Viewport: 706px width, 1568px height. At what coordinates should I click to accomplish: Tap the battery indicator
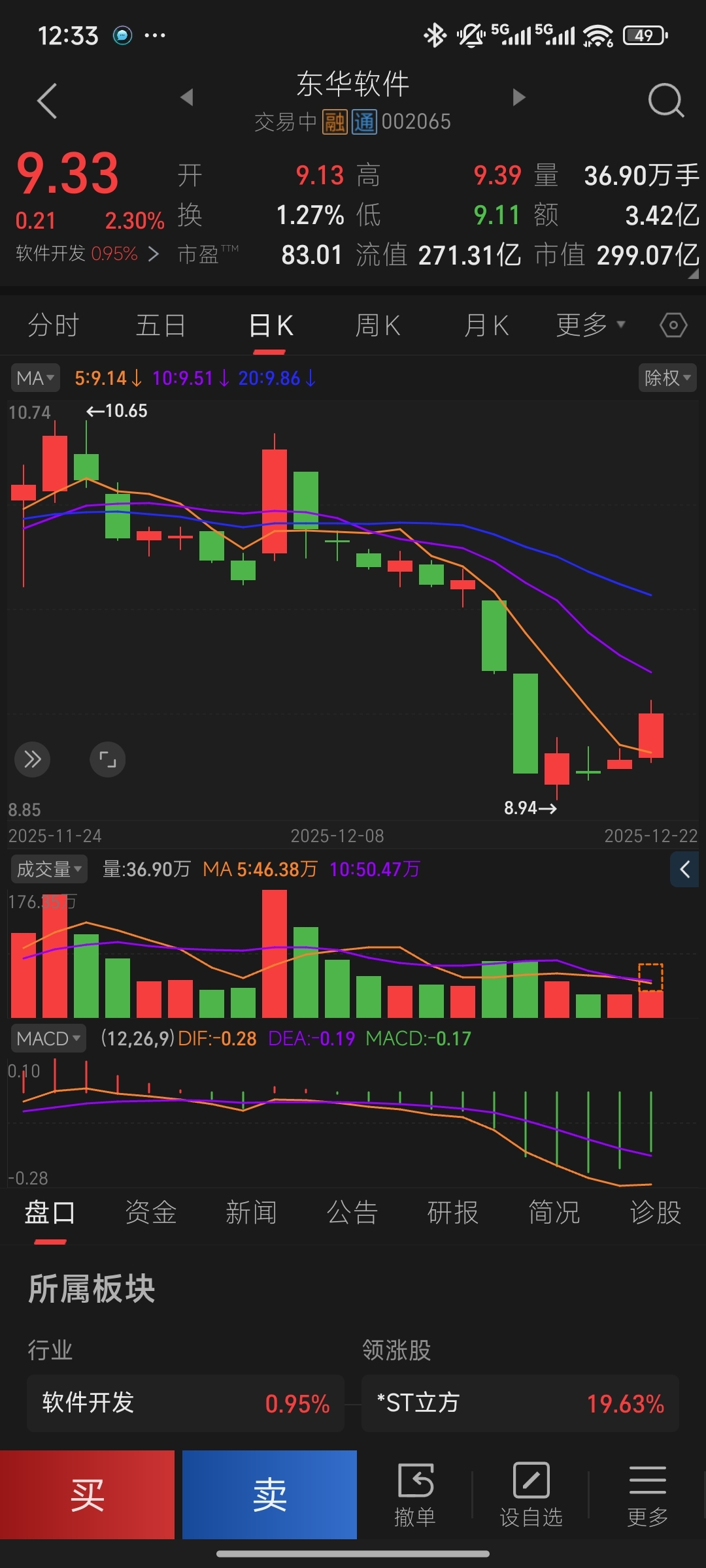[645, 35]
